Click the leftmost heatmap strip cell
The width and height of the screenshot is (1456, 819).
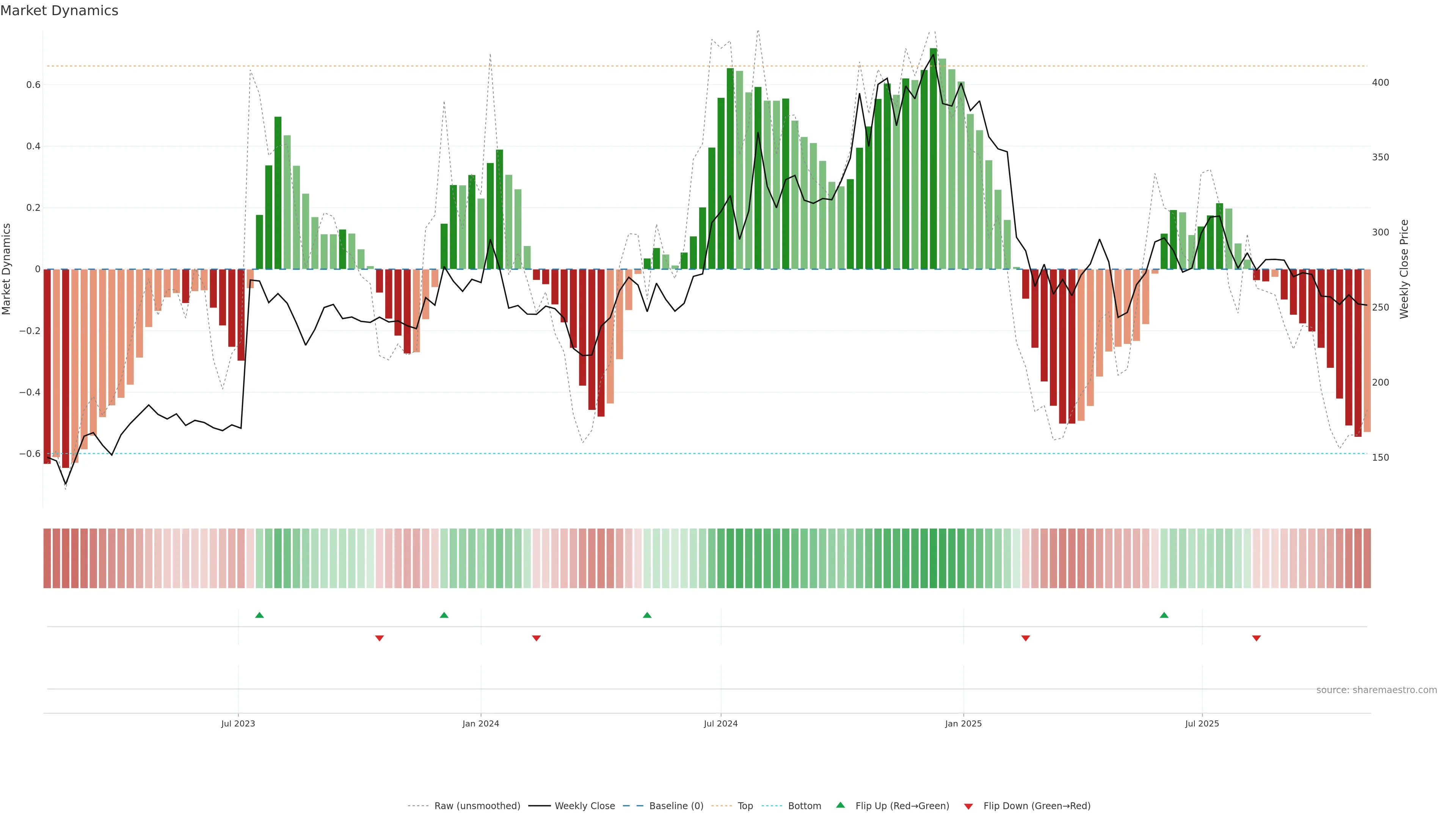coord(47,559)
